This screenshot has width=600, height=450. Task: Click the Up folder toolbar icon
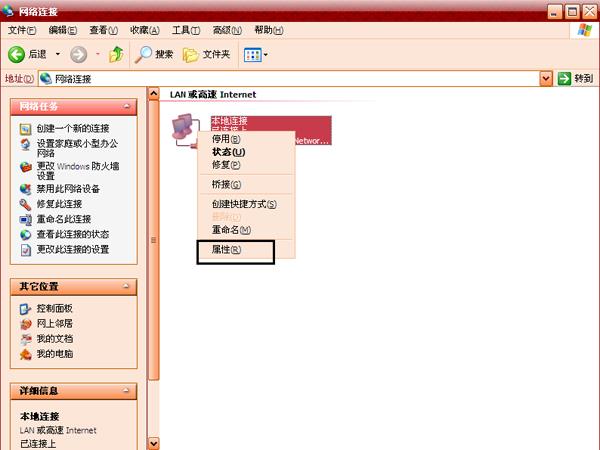(117, 54)
